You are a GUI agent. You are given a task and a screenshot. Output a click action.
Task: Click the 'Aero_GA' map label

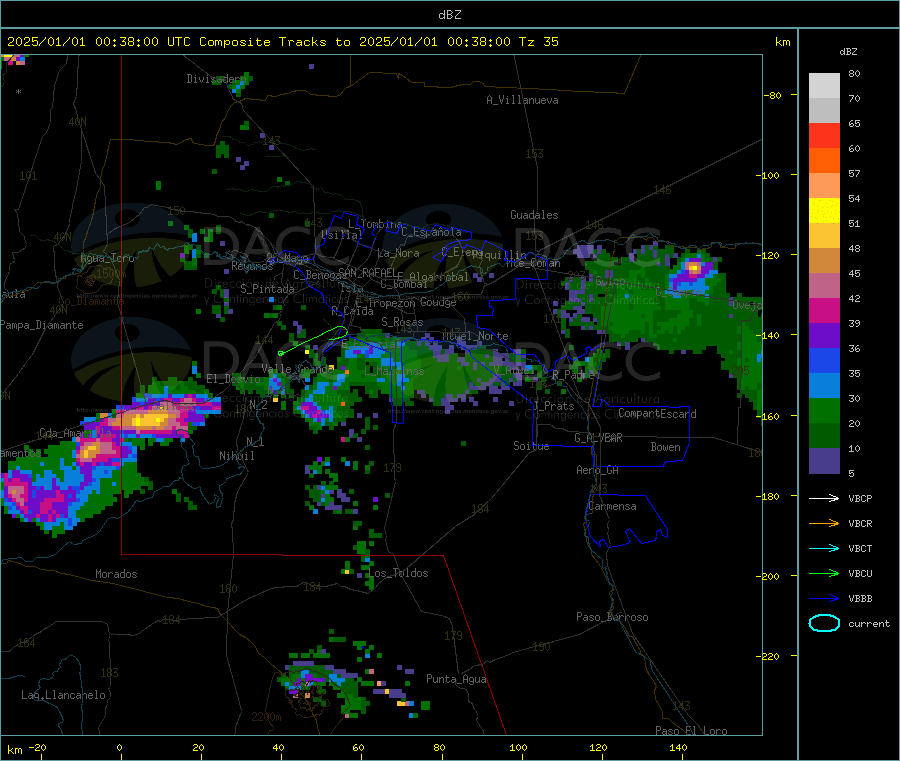click(x=597, y=470)
